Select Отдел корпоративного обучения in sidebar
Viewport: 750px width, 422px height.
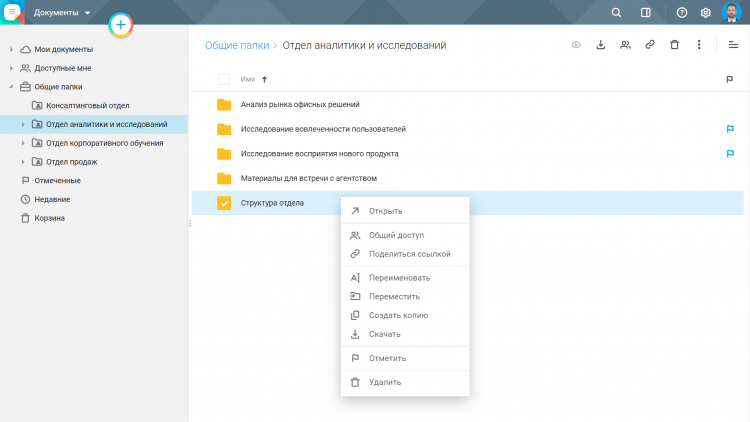(105, 143)
